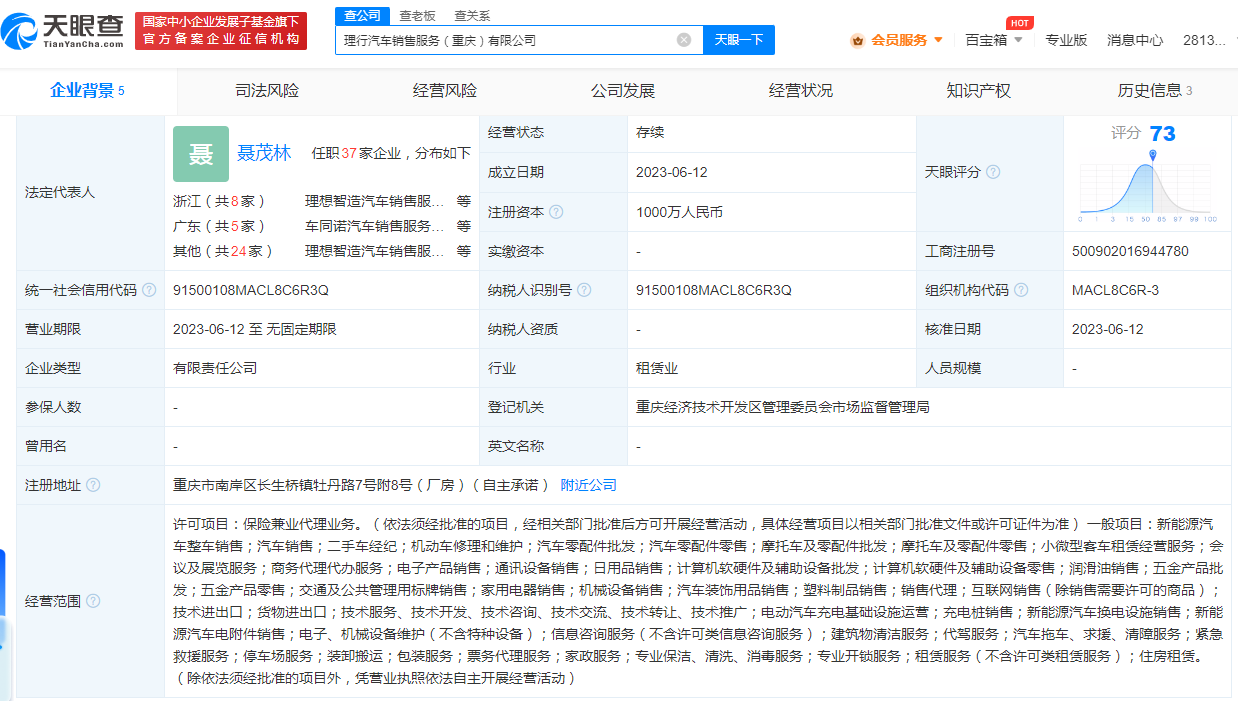The image size is (1238, 701).
Task: Switch to the 经营风险 tab
Action: pos(445,91)
